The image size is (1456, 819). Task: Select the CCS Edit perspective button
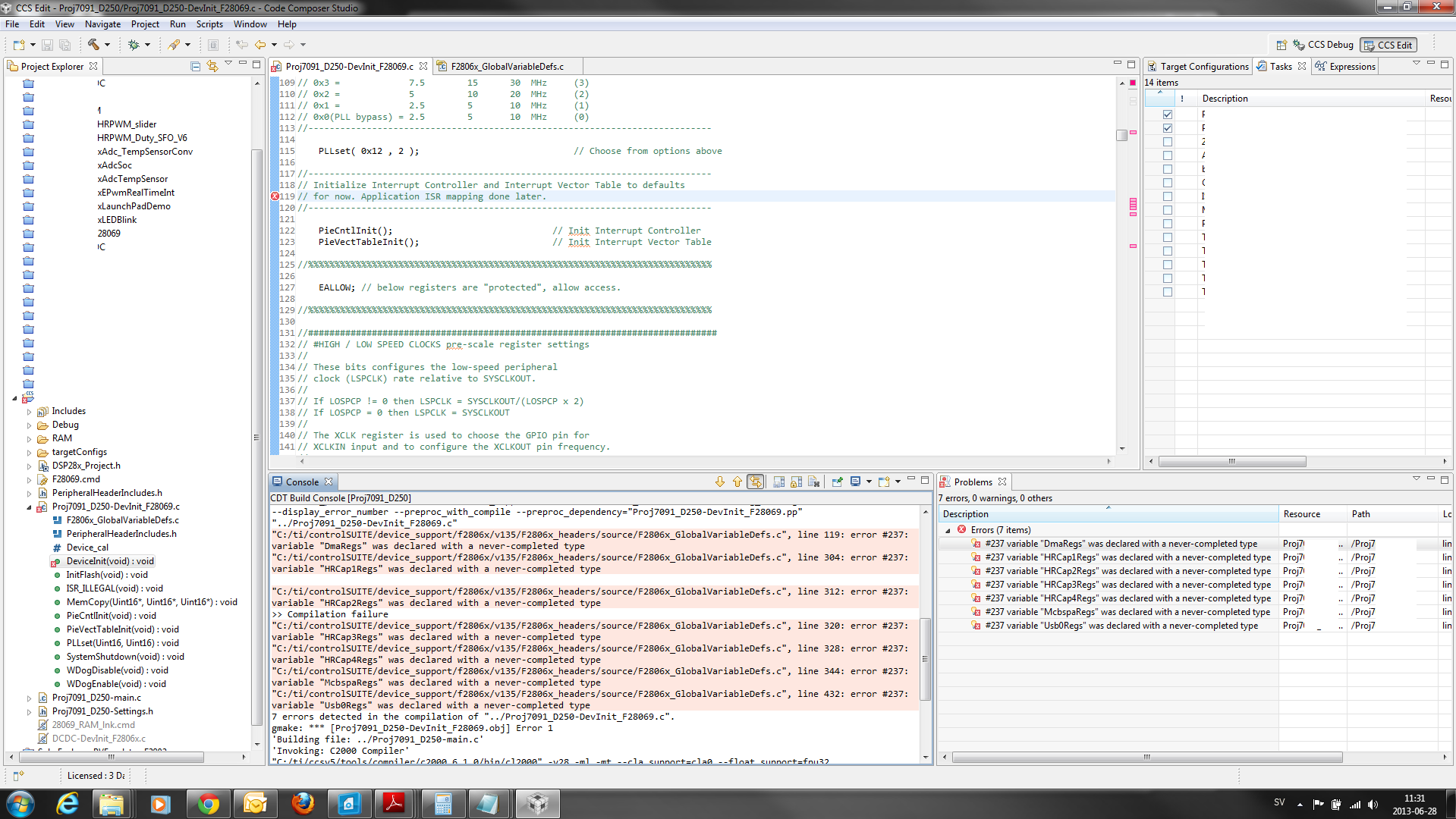1388,45
